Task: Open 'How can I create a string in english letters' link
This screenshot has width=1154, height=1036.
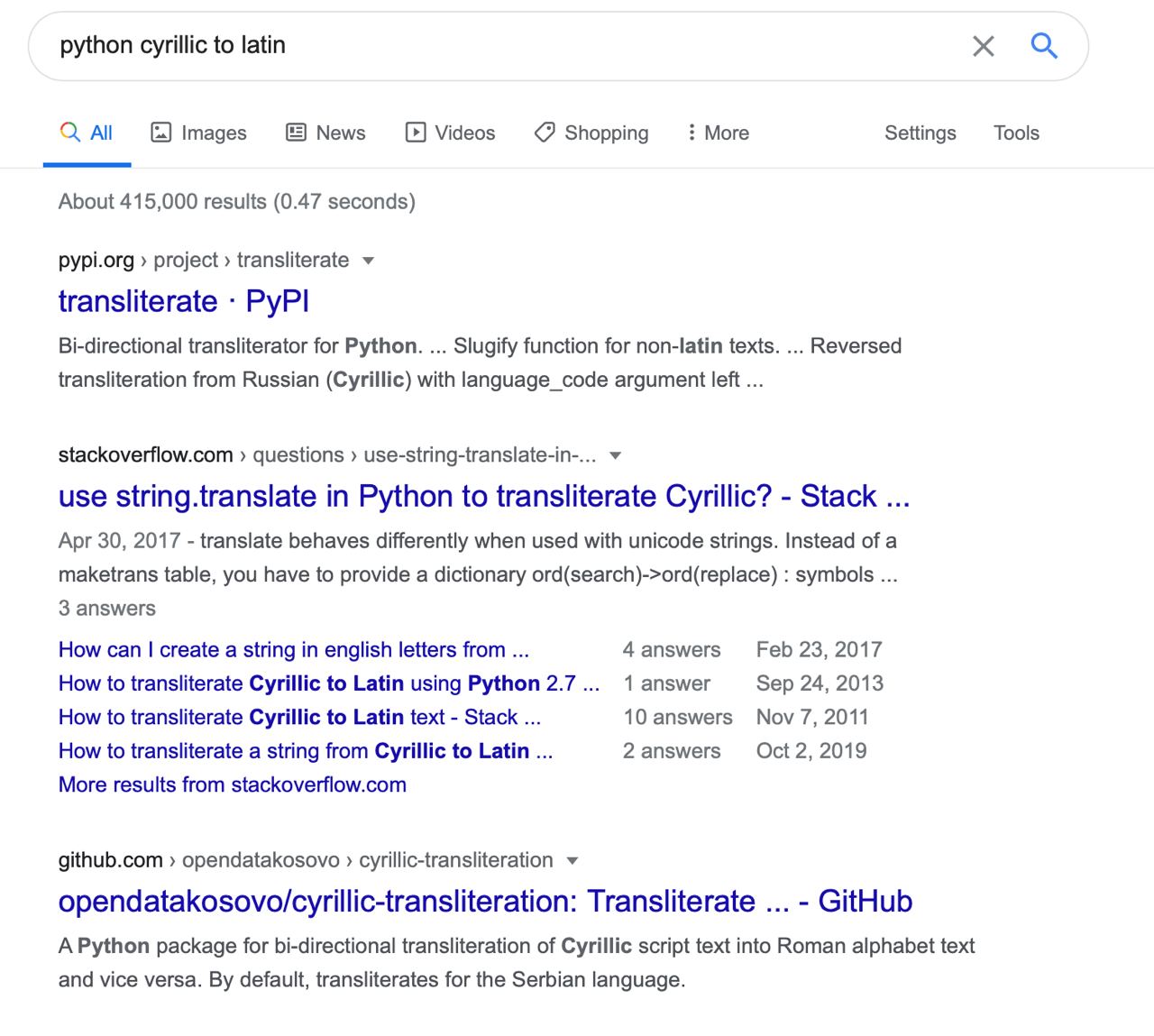Action: pos(294,650)
